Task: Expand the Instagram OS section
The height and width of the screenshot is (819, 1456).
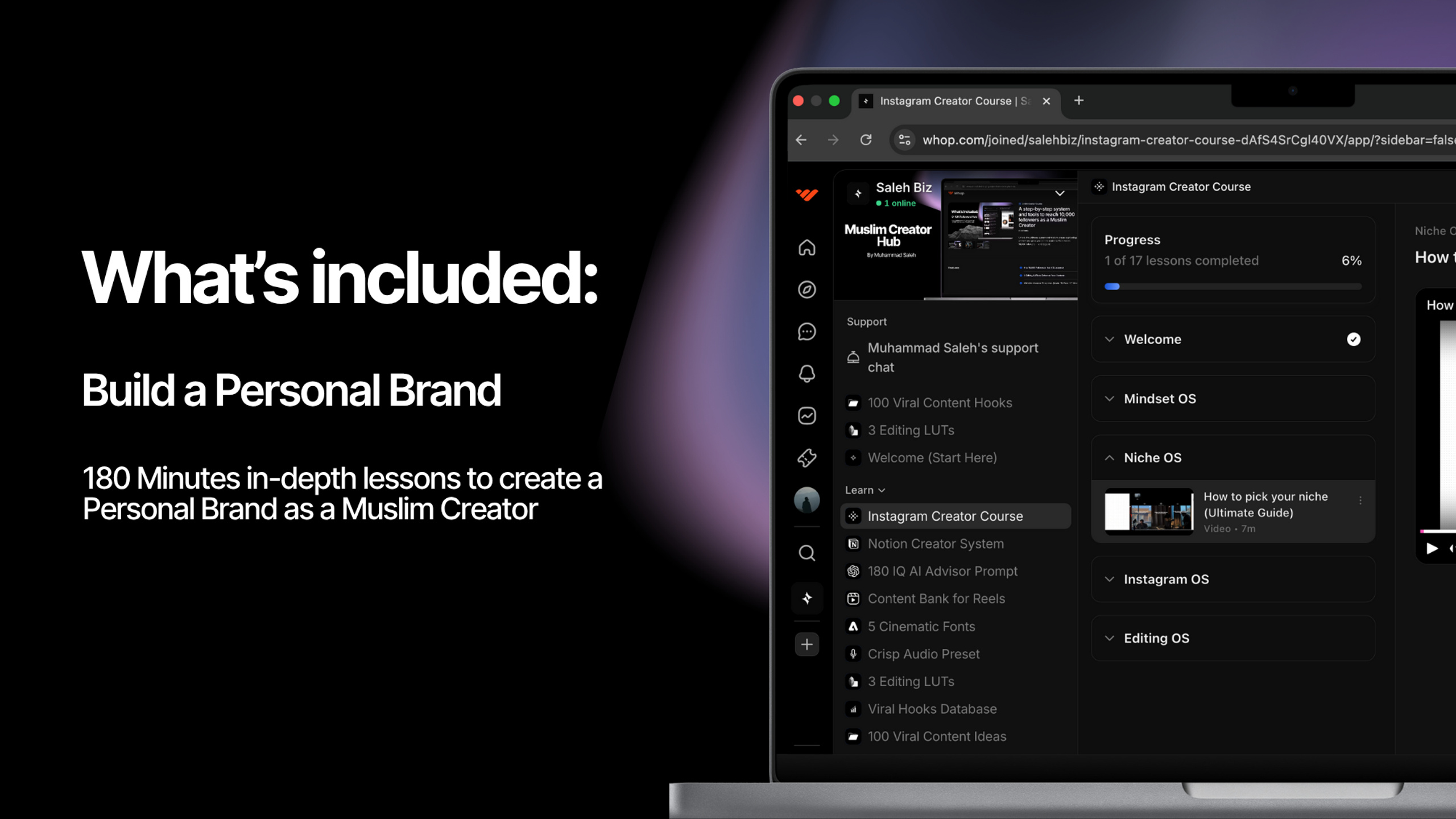Action: click(x=1232, y=579)
